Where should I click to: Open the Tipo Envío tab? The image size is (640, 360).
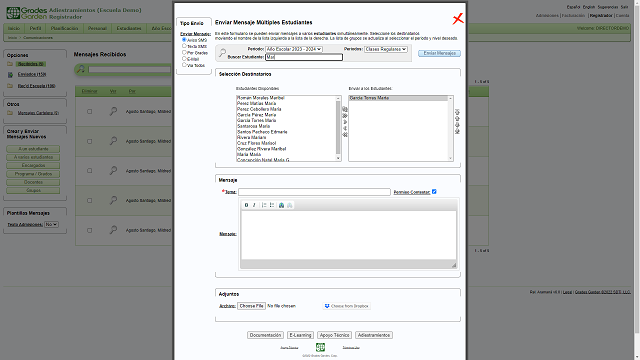(192, 23)
